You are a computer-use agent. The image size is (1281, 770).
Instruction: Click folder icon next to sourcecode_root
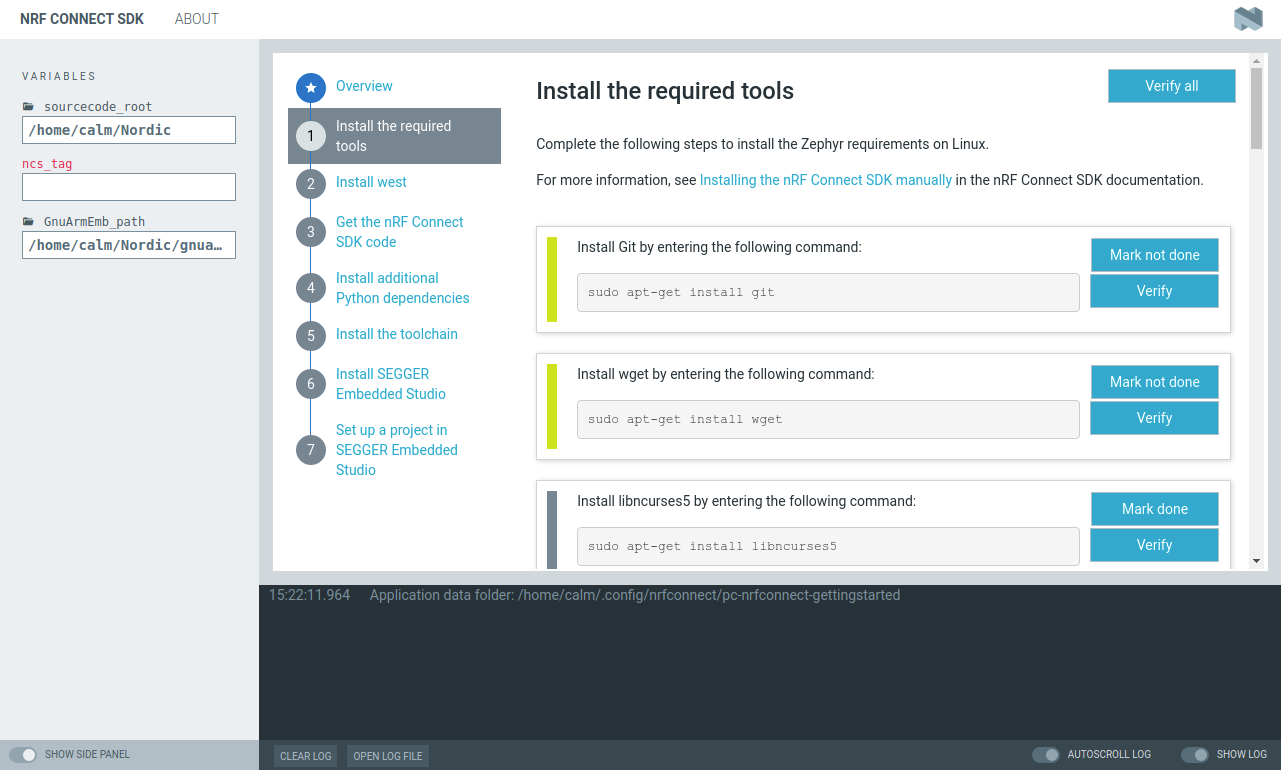28,106
